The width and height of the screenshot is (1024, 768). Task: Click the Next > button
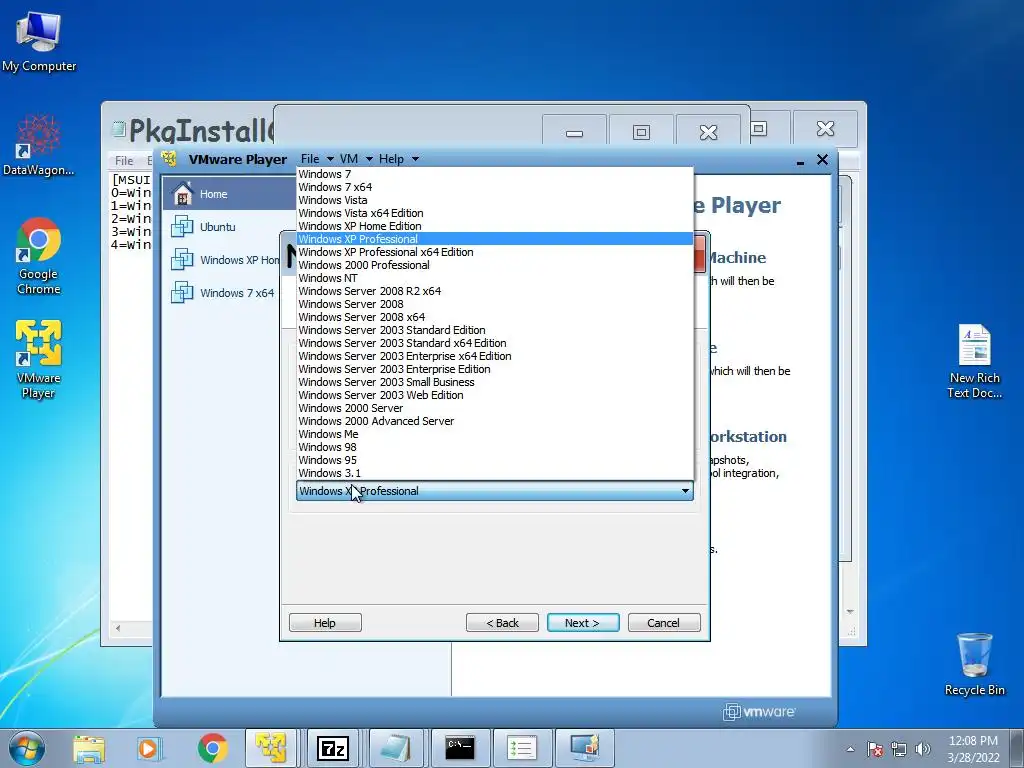point(583,623)
